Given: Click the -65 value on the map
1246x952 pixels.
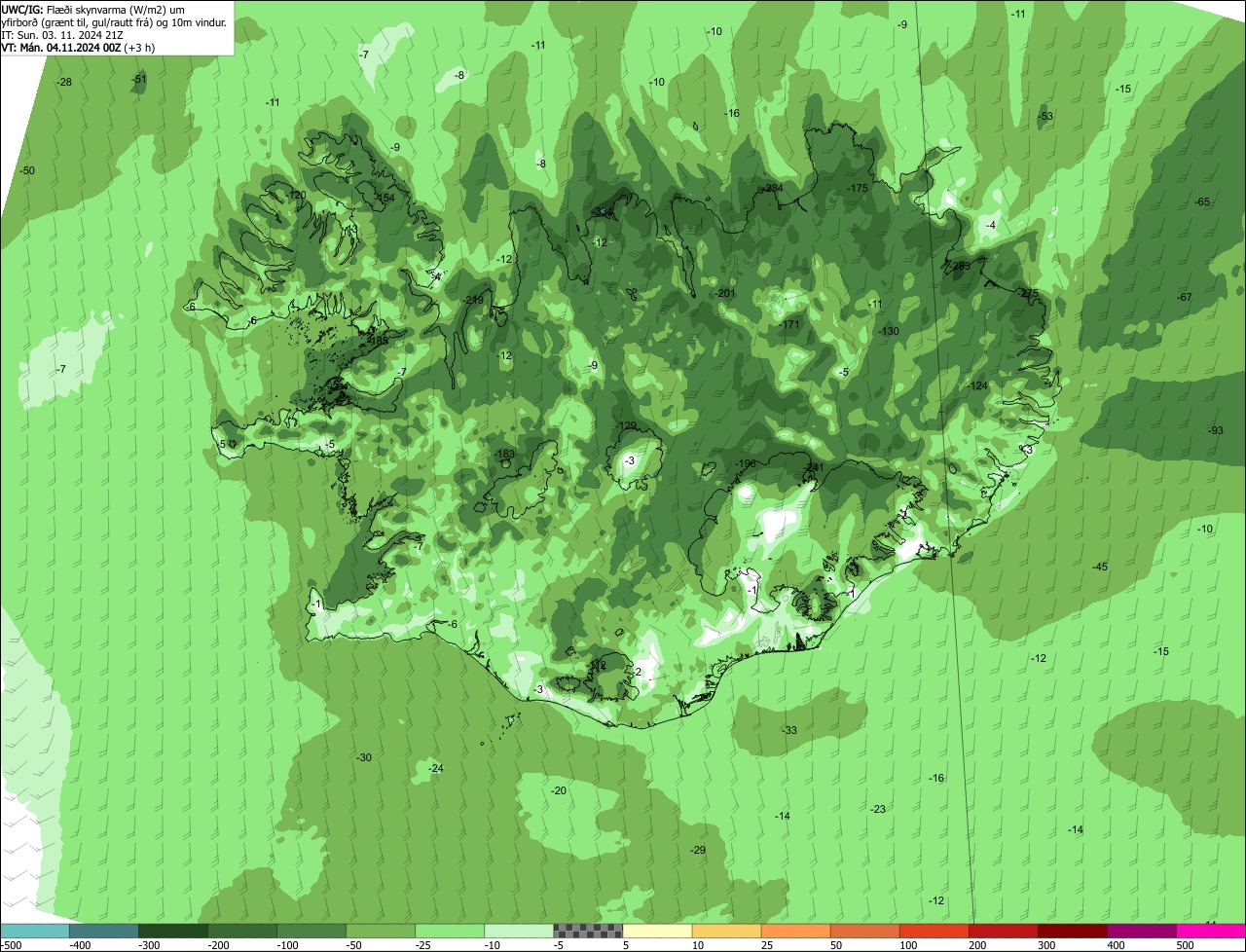Looking at the screenshot, I should pos(1202,201).
